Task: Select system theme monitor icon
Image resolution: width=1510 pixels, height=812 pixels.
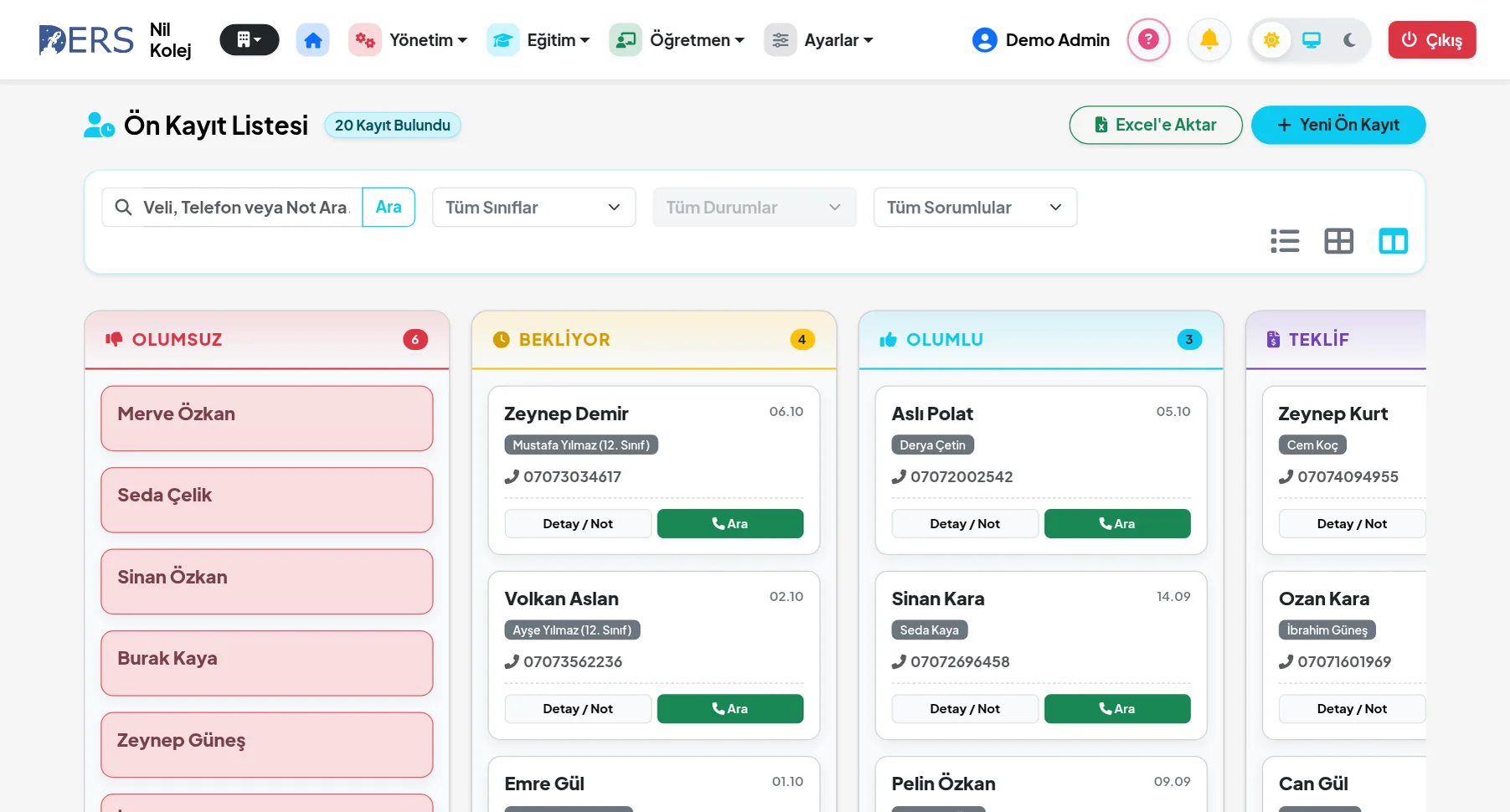Action: [x=1312, y=40]
